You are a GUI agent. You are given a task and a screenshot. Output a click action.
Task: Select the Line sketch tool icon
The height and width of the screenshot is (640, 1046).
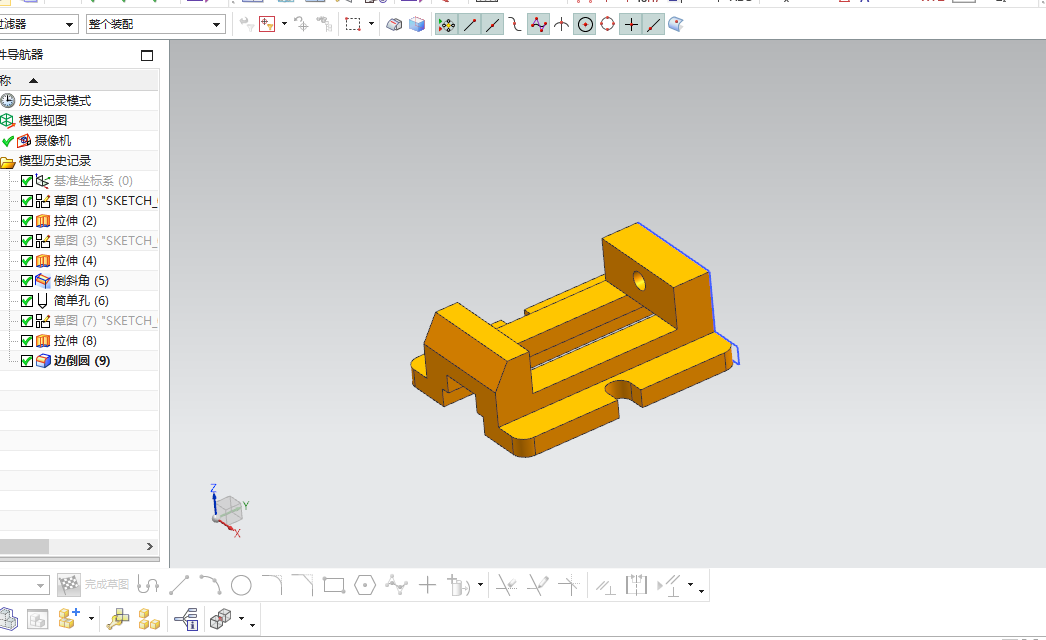click(x=179, y=585)
